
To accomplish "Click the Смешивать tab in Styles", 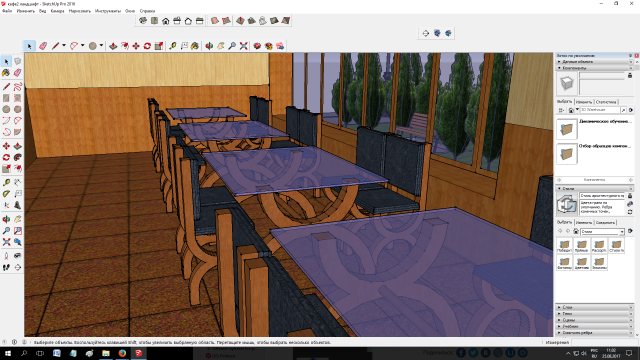I will pos(605,222).
